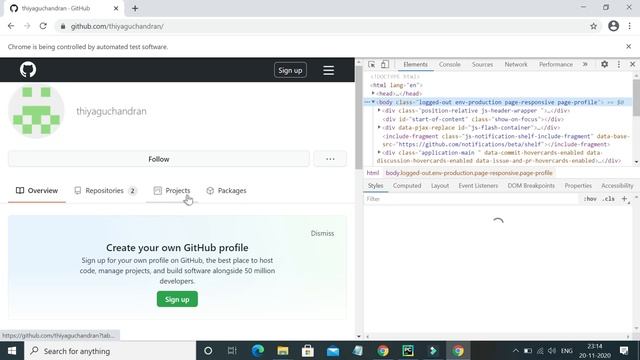Bookmark this page with the star icon
Screen dimensions: 640x360
pyautogui.click(x=593, y=26)
